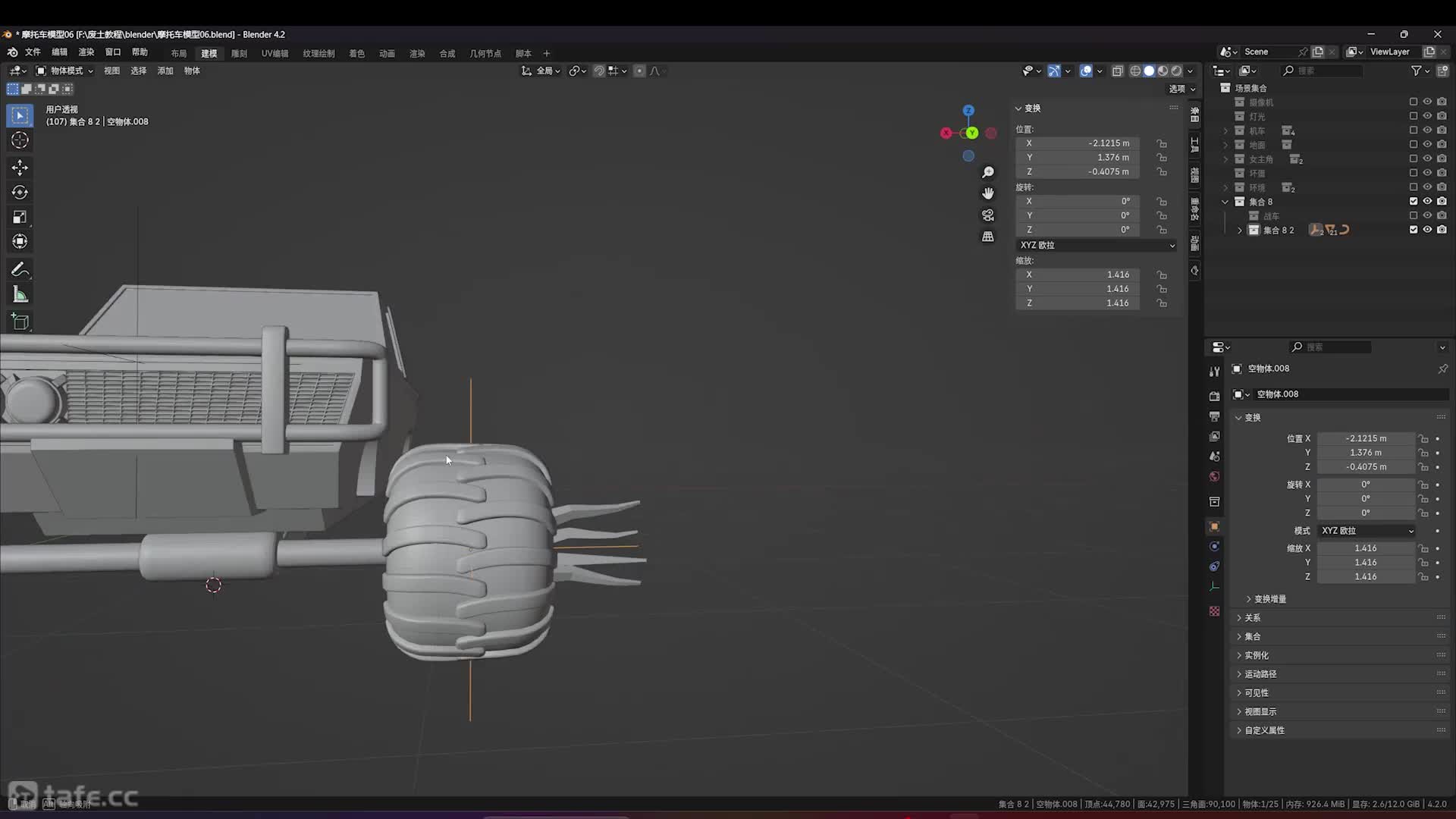Select the Add Cube tool
This screenshot has width=1456, height=819.
(20, 322)
